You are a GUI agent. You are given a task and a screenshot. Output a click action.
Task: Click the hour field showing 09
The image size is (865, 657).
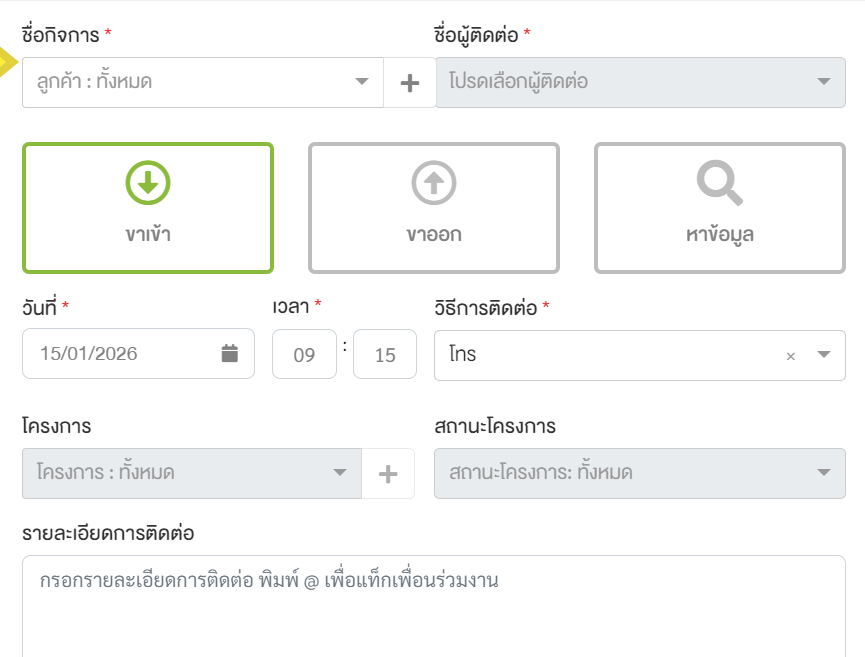(x=304, y=353)
